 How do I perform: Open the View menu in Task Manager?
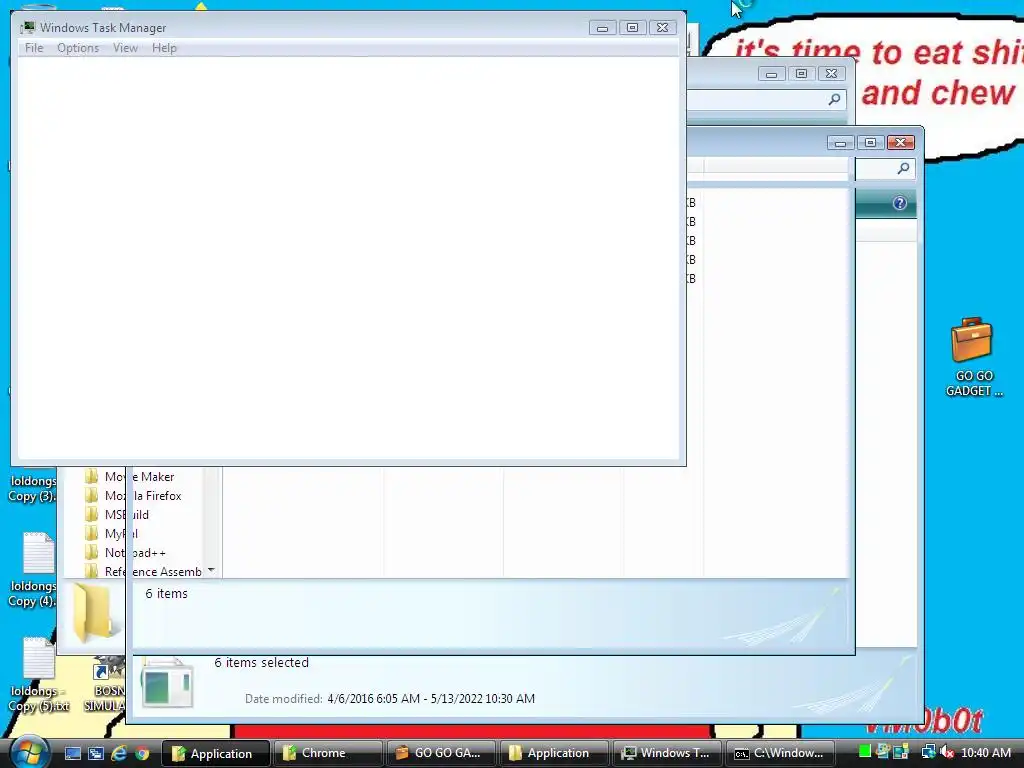(x=125, y=48)
